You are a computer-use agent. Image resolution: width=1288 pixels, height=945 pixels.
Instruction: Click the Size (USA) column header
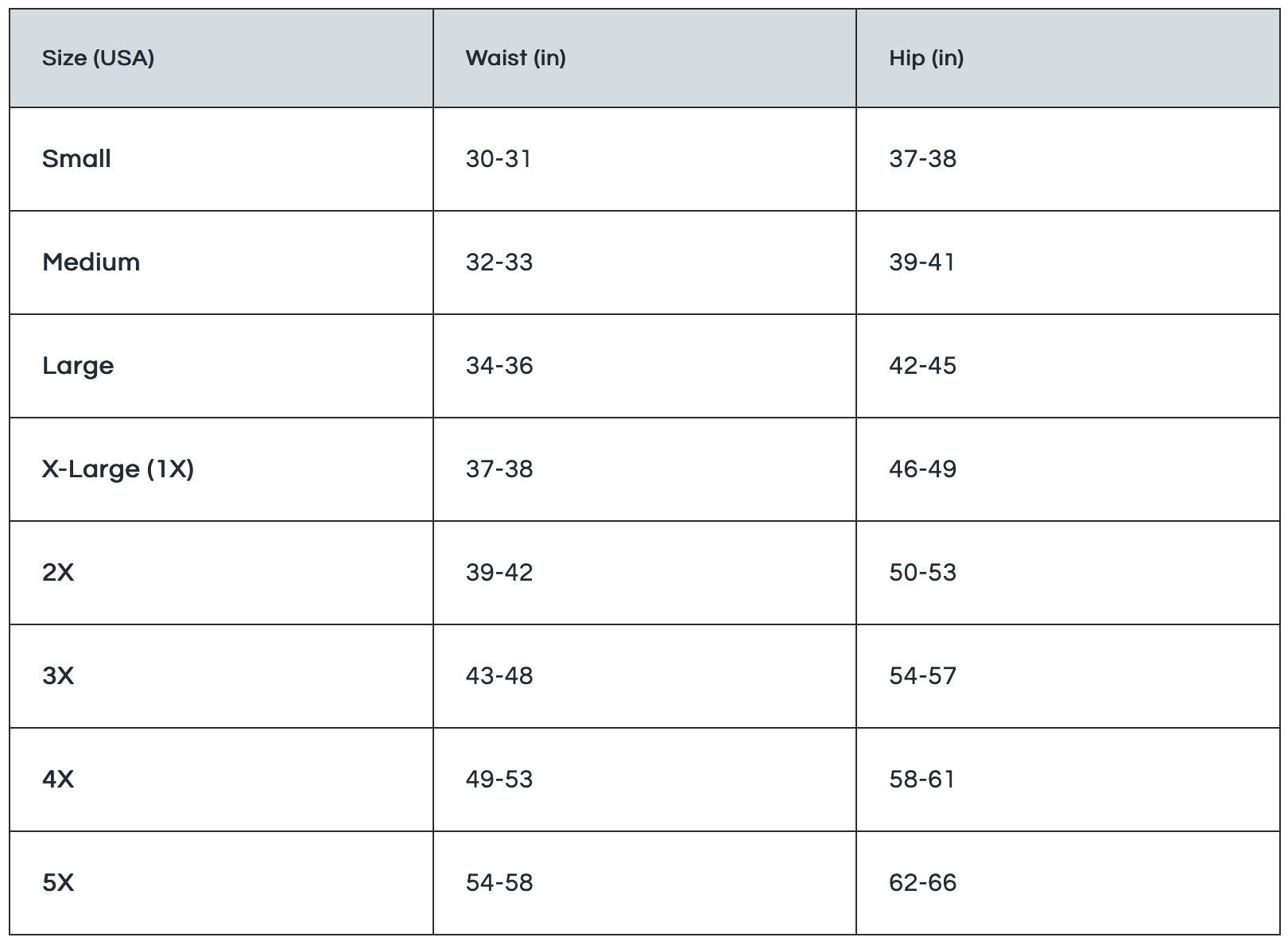click(x=98, y=58)
